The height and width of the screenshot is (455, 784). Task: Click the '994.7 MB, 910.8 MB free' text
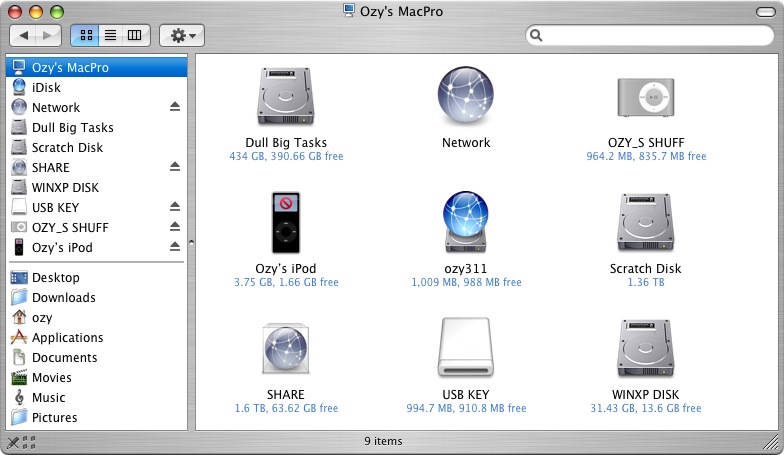point(466,408)
